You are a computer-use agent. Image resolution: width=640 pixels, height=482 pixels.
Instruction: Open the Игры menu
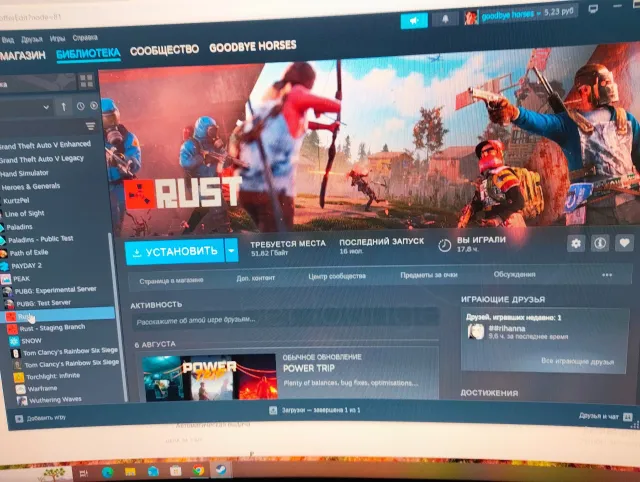click(x=57, y=38)
